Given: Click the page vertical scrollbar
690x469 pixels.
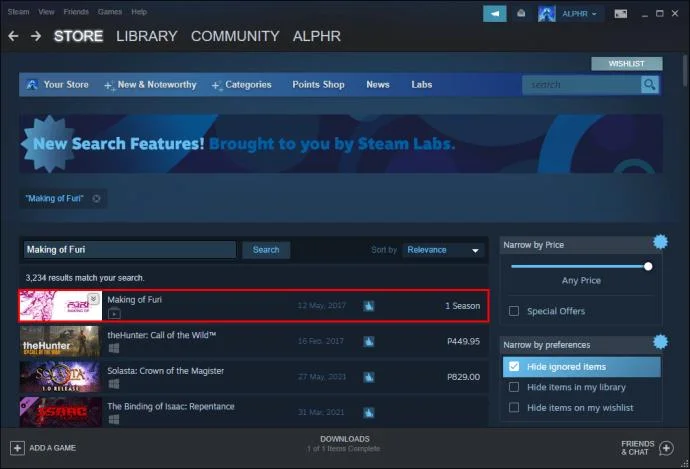Looking at the screenshot, I should coord(684,70).
